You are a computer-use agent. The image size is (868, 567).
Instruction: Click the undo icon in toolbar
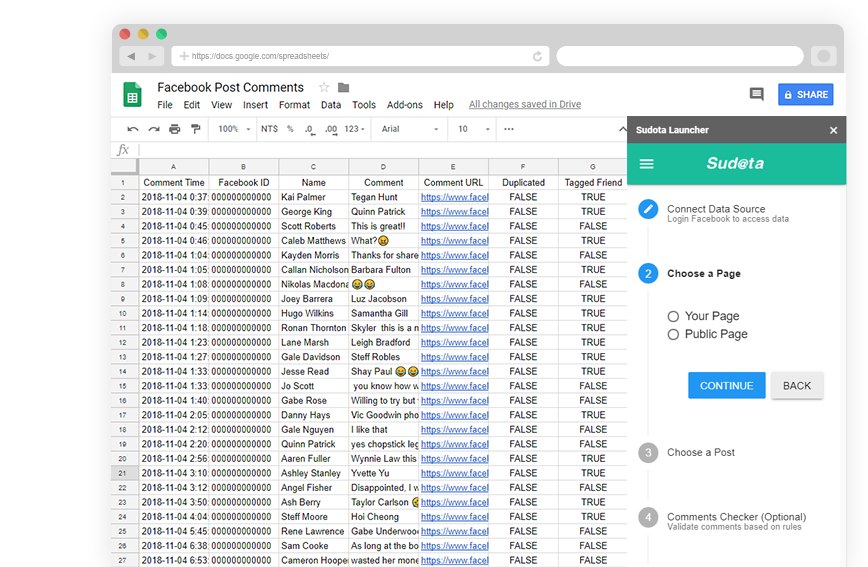[133, 129]
